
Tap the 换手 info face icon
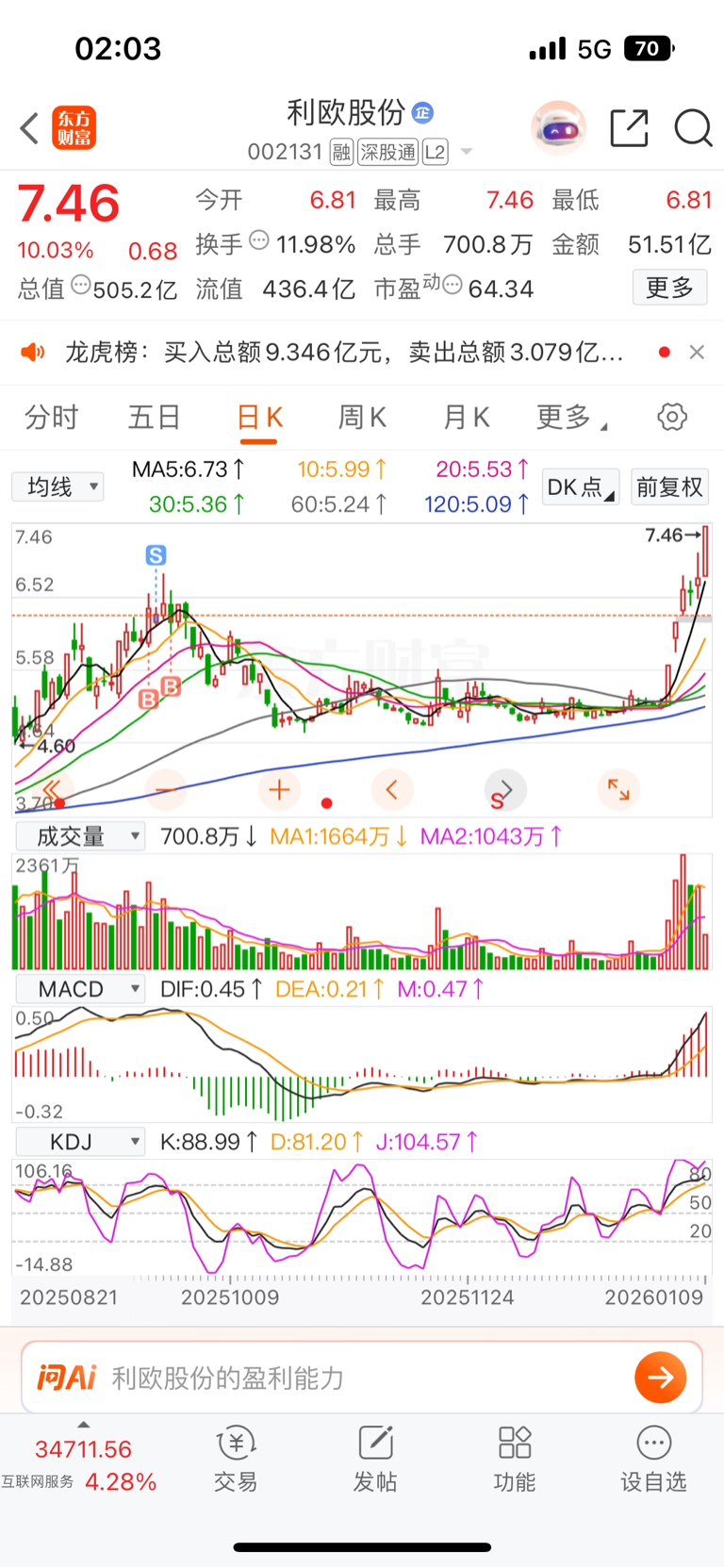click(259, 240)
